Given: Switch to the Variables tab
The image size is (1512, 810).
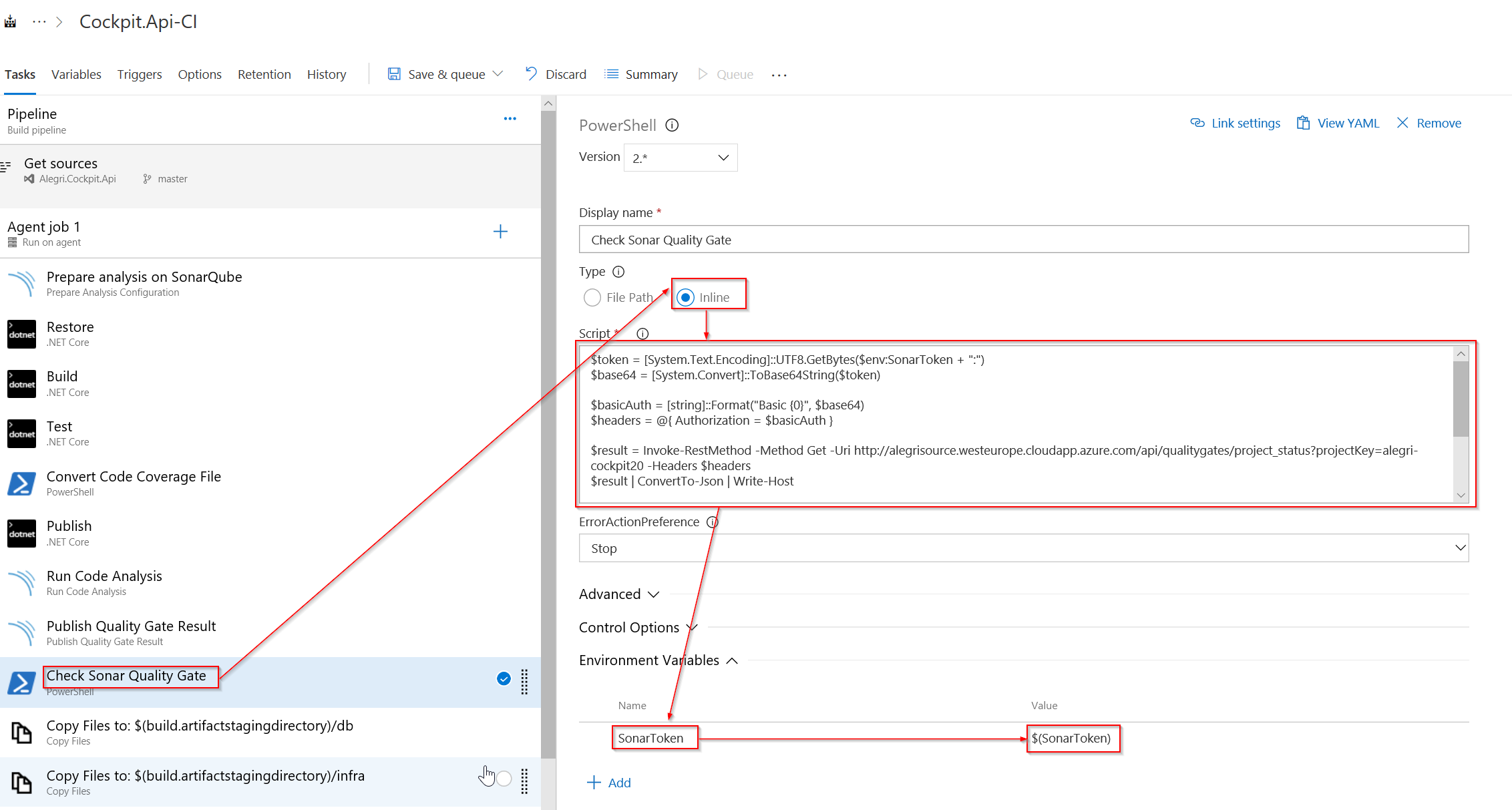Looking at the screenshot, I should pos(76,74).
